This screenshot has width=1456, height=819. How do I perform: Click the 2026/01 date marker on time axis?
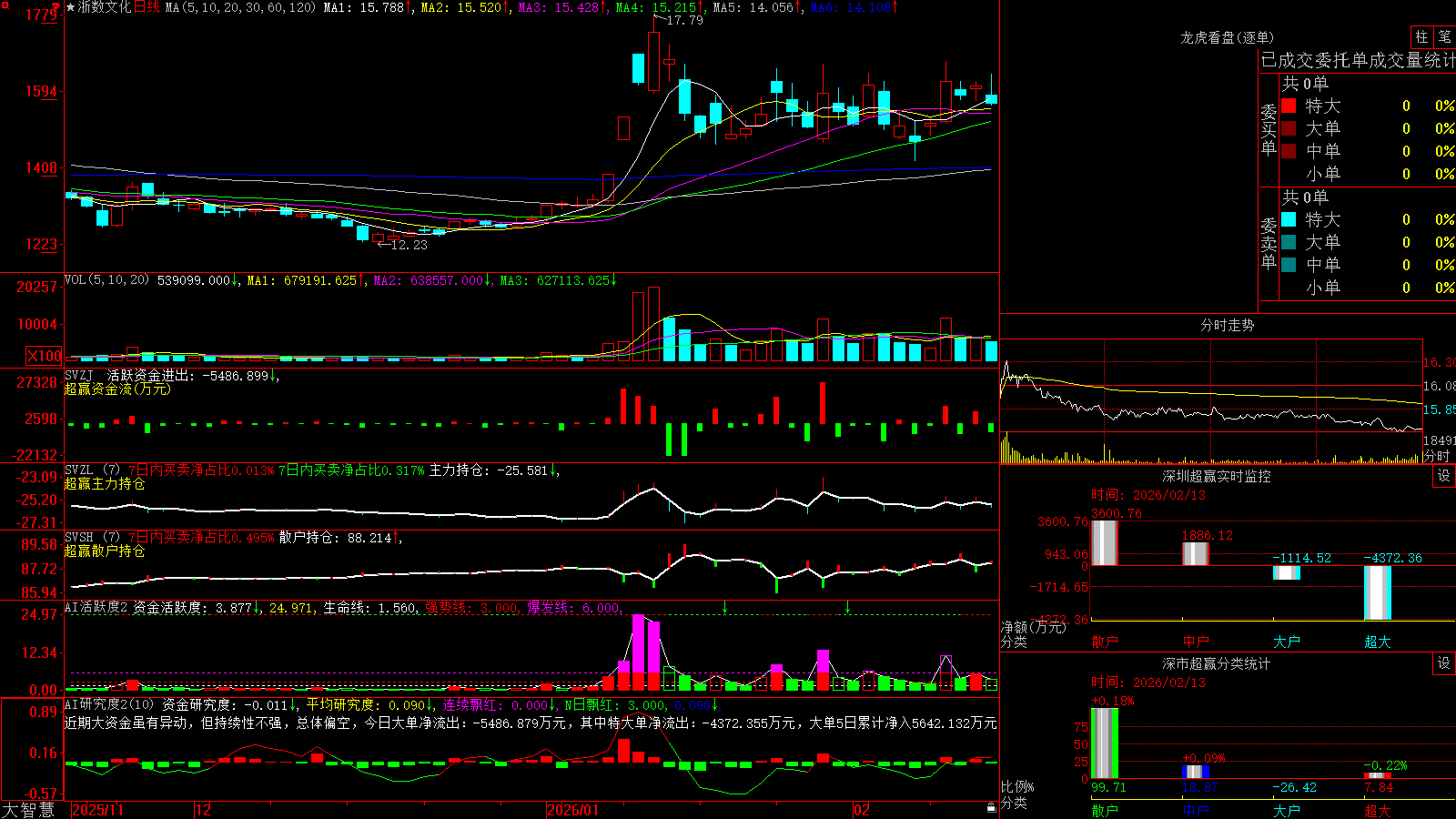coord(573,810)
